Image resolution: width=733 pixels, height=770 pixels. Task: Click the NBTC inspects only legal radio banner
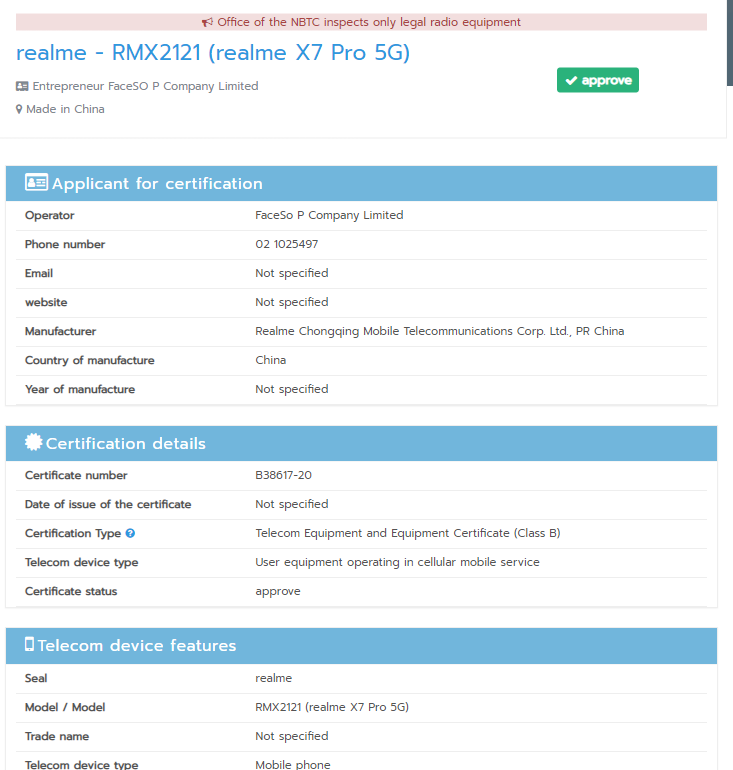pyautogui.click(x=361, y=22)
